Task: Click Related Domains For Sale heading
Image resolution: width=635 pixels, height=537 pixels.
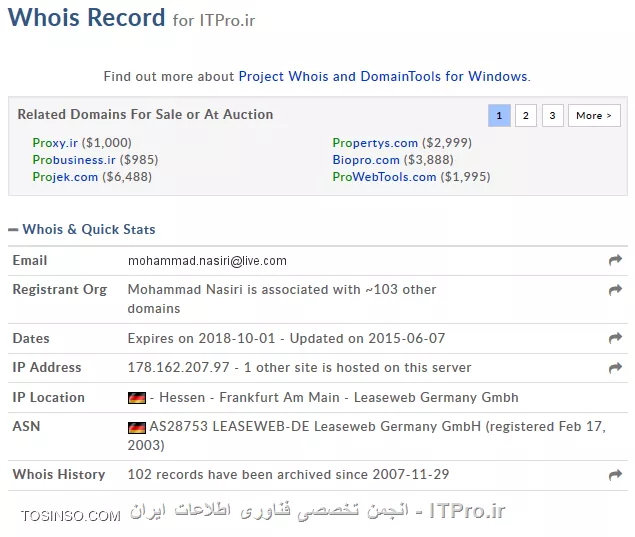Action: point(145,114)
